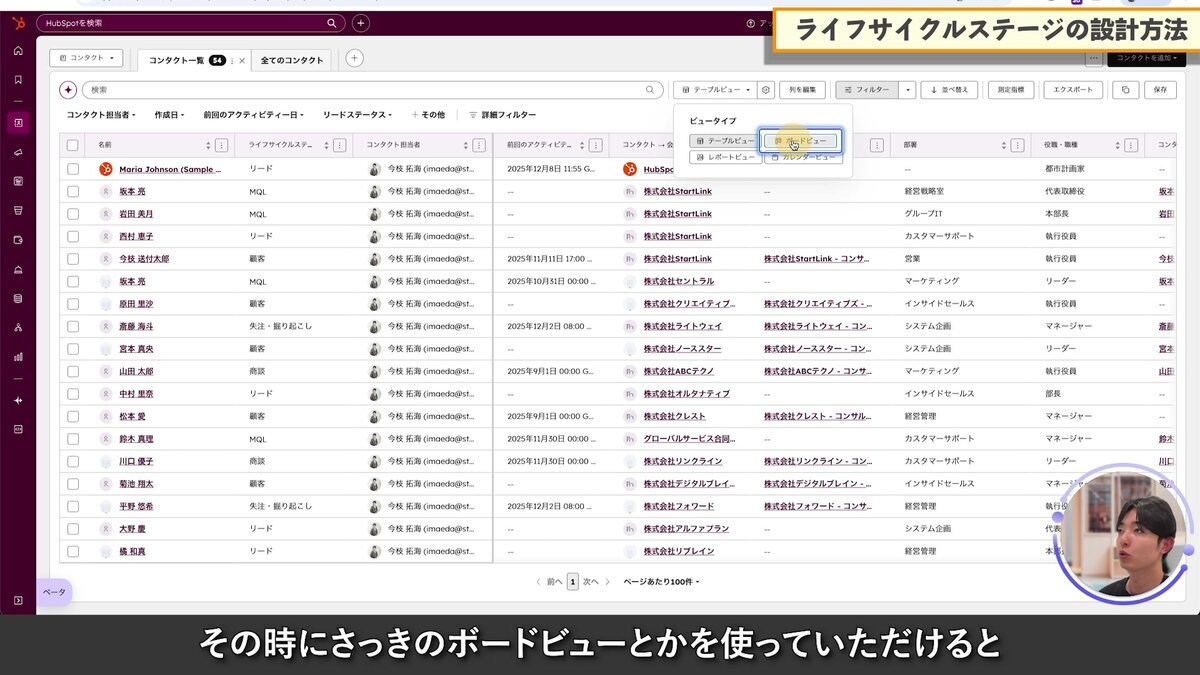Check the select-all checkbox in table header
Viewport: 1200px width, 675px height.
tap(72, 145)
